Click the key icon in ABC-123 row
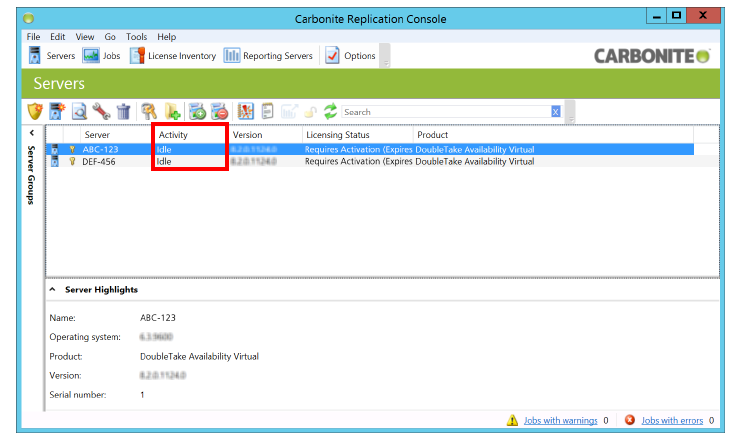 tap(72, 149)
